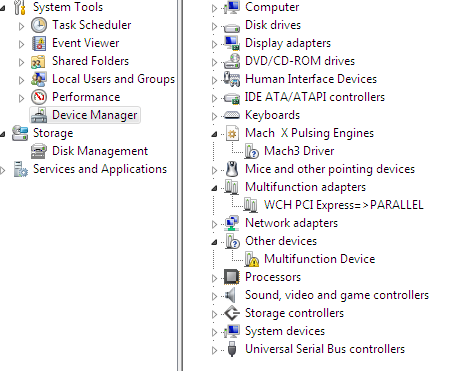Image resolution: width=451 pixels, height=371 pixels.
Task: Expand the Performance node
Action: [x=21, y=98]
